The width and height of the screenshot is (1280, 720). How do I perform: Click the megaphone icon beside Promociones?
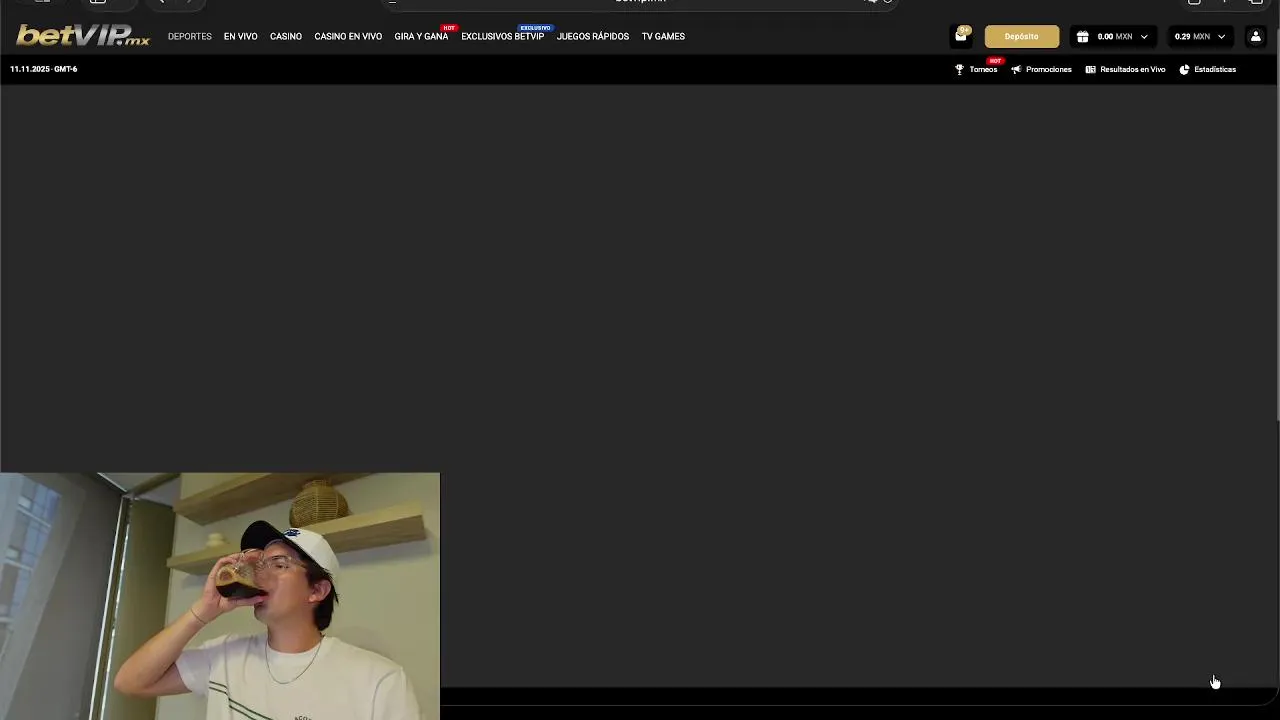coord(1016,69)
